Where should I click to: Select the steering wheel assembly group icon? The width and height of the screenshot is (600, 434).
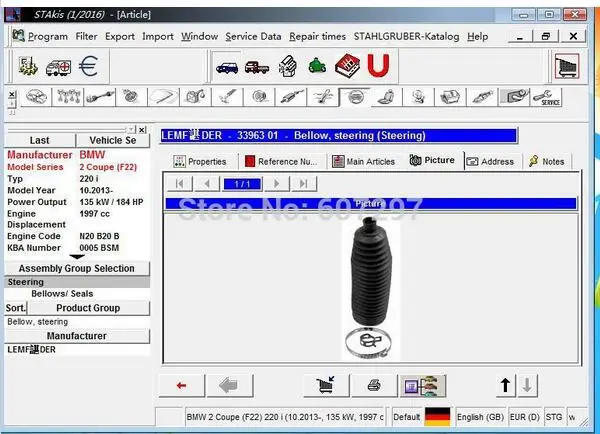354,97
